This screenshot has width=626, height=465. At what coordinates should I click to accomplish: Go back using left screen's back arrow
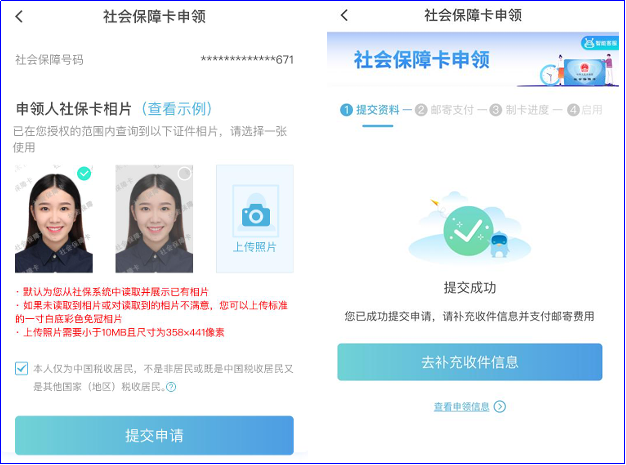19,16
